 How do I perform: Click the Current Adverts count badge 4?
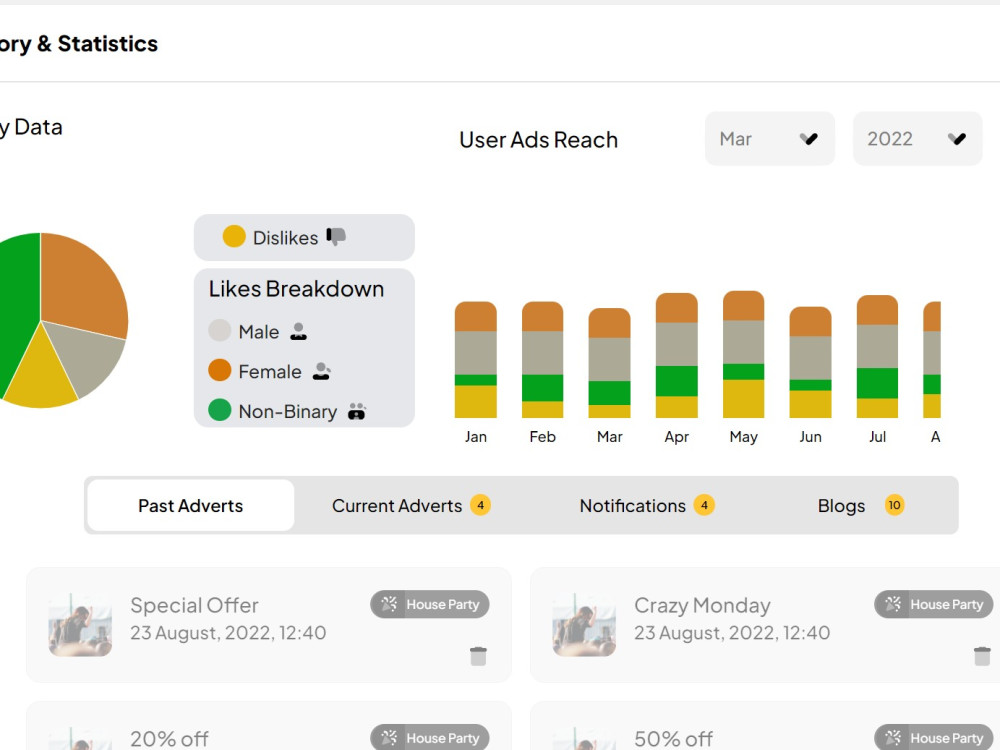(480, 505)
